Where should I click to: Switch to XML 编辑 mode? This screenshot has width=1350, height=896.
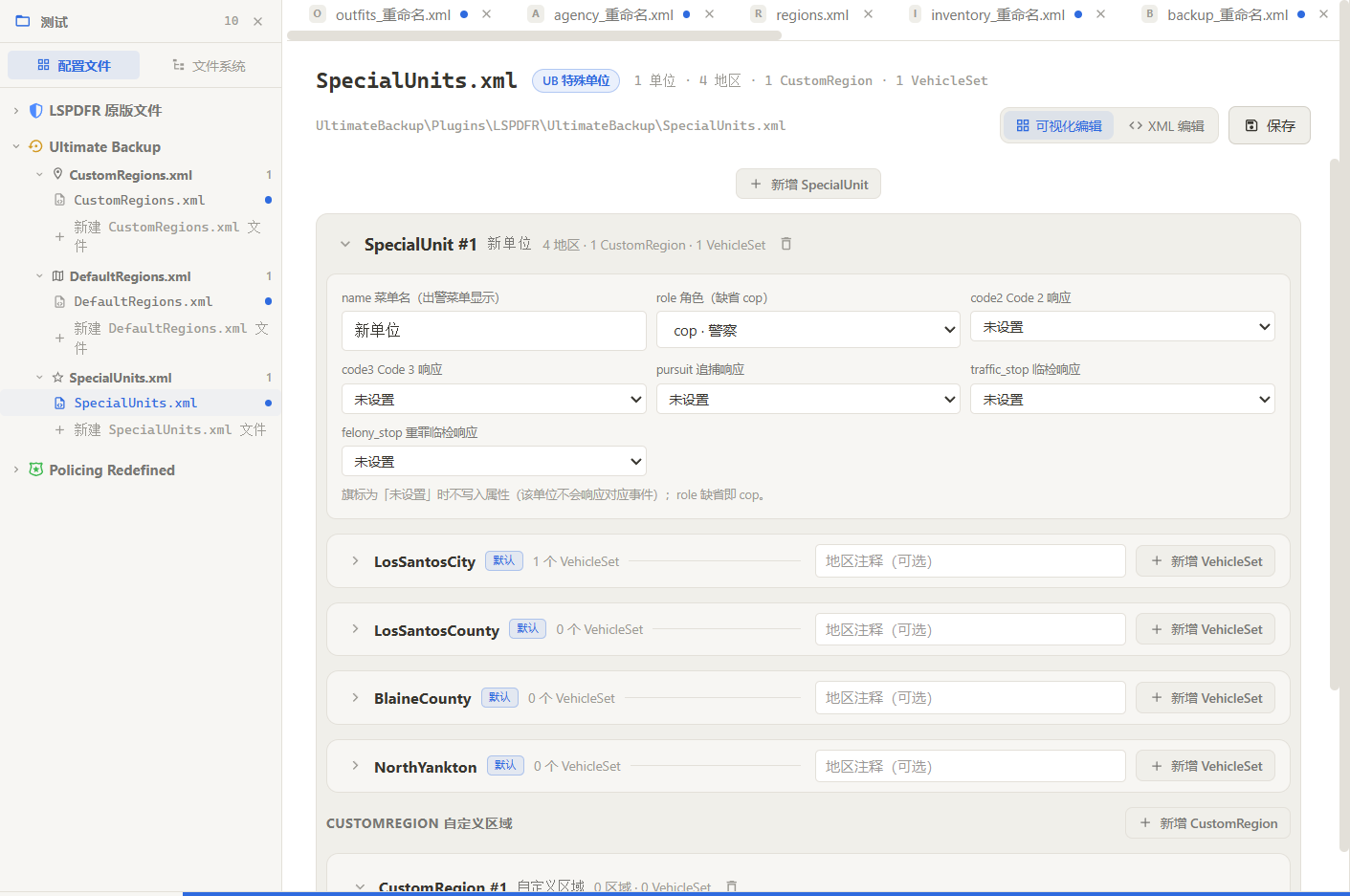[x=1166, y=125]
